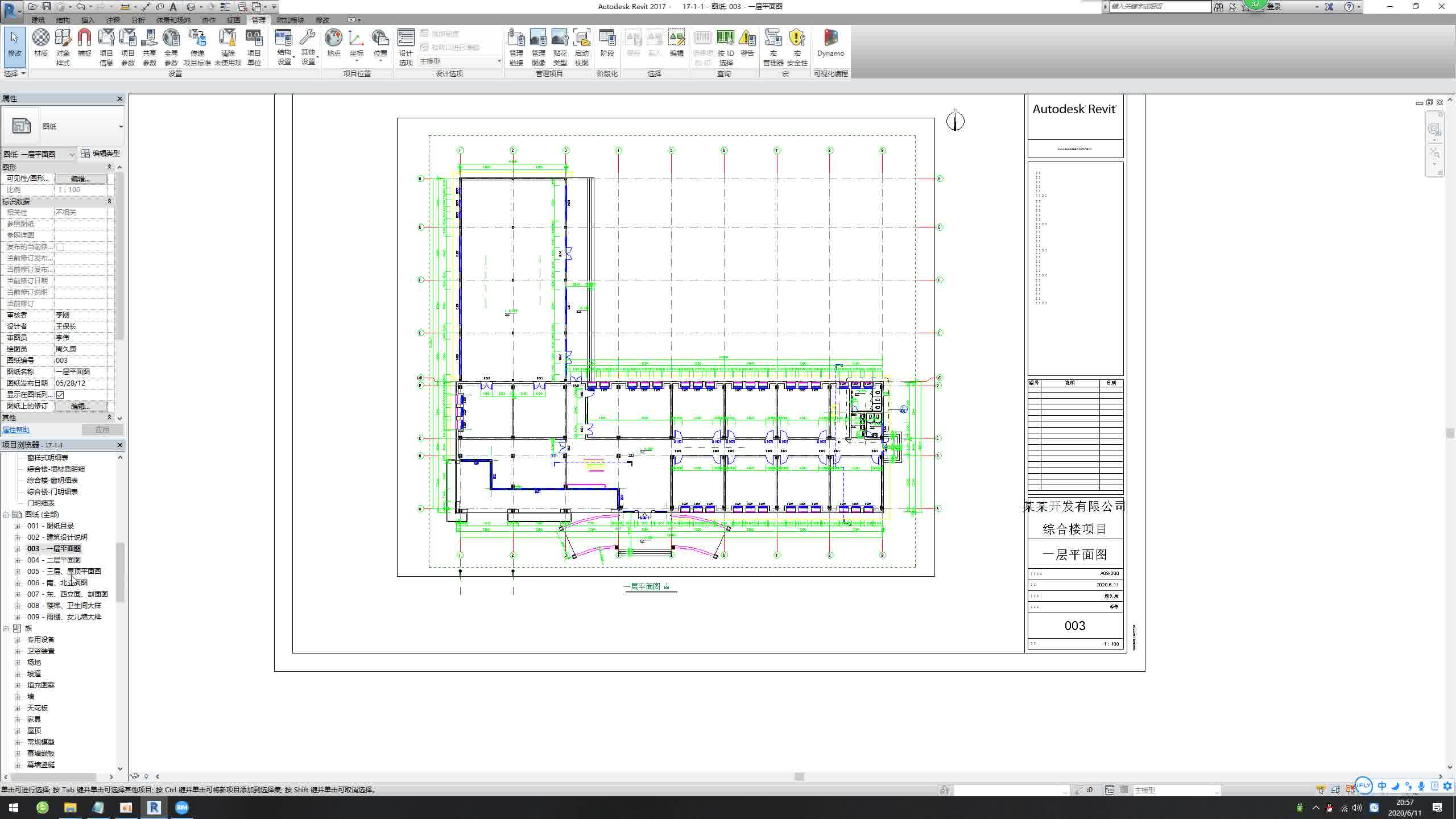Screen dimensions: 1456x819
Task: Switch to the 视图 ribbon tab
Action: [234, 20]
